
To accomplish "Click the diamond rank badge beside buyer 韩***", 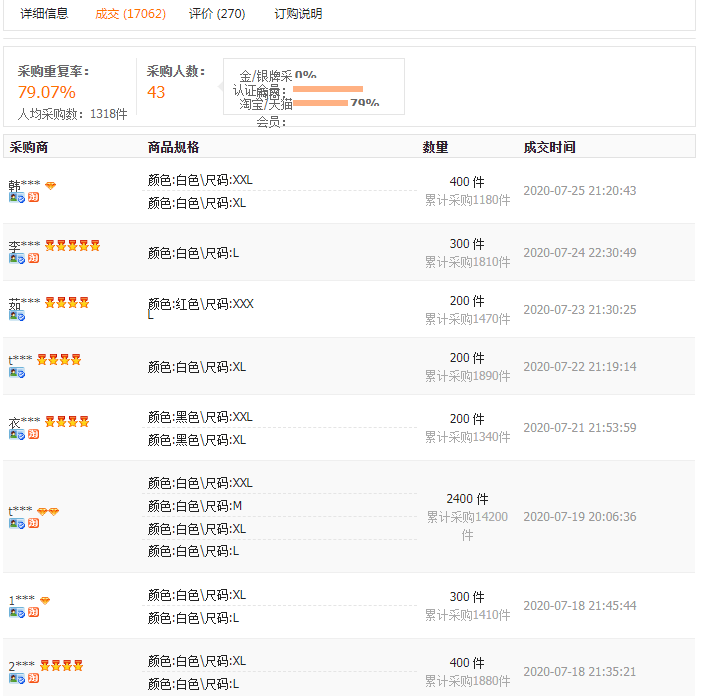I will 51,186.
